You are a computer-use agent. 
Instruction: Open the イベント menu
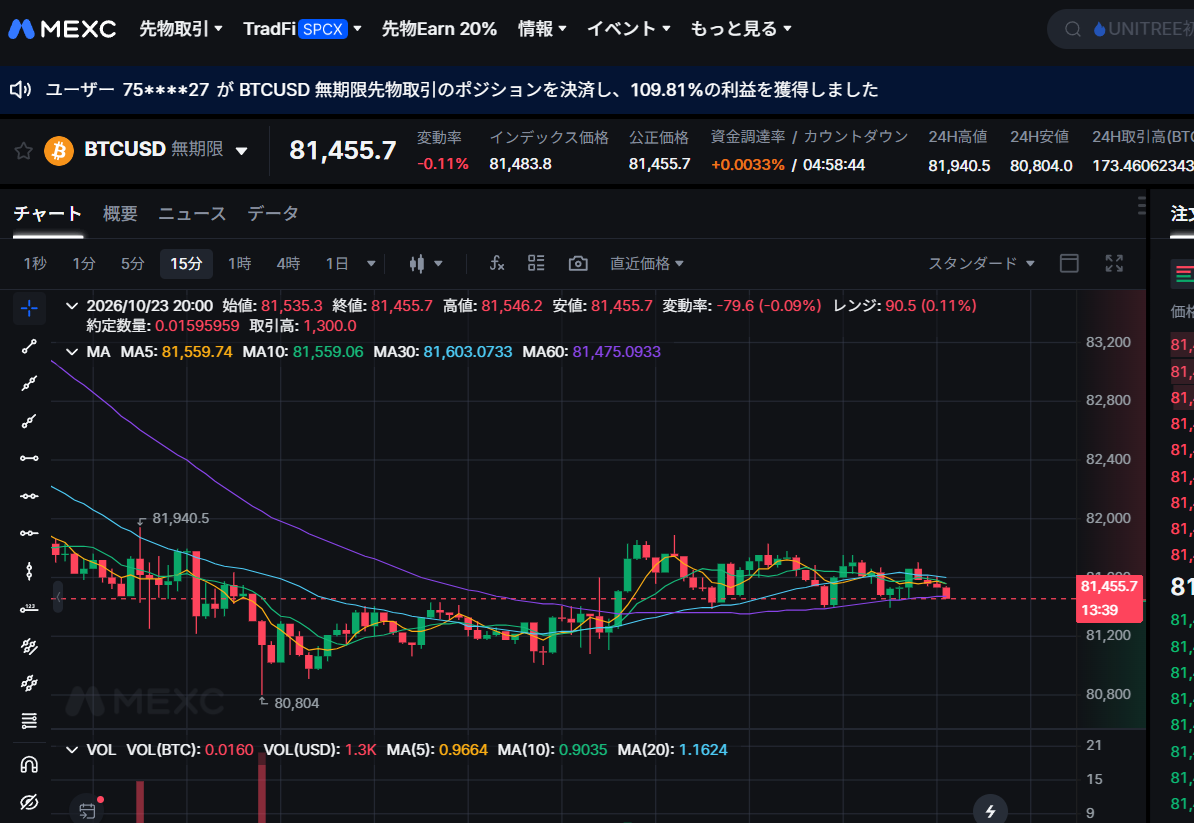[628, 29]
